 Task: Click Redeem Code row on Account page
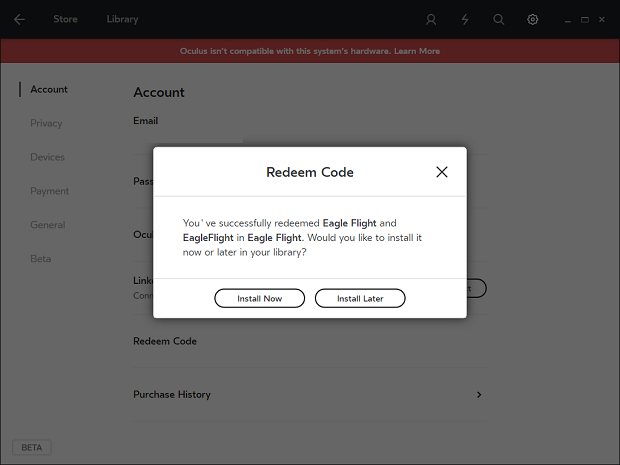tap(310, 341)
